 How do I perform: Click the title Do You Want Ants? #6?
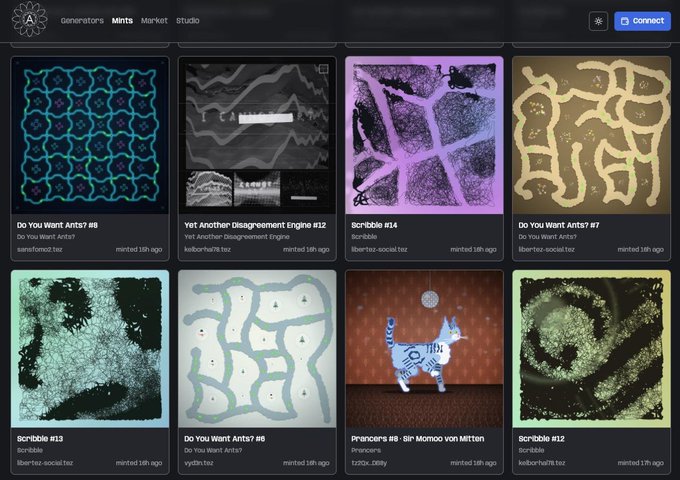pyautogui.click(x=225, y=439)
